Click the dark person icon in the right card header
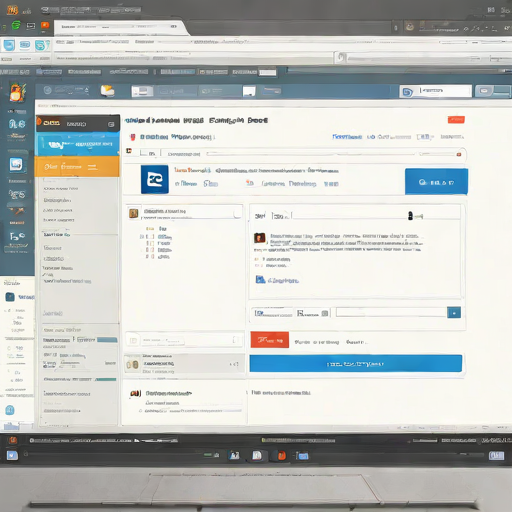The image size is (512, 512). click(410, 216)
